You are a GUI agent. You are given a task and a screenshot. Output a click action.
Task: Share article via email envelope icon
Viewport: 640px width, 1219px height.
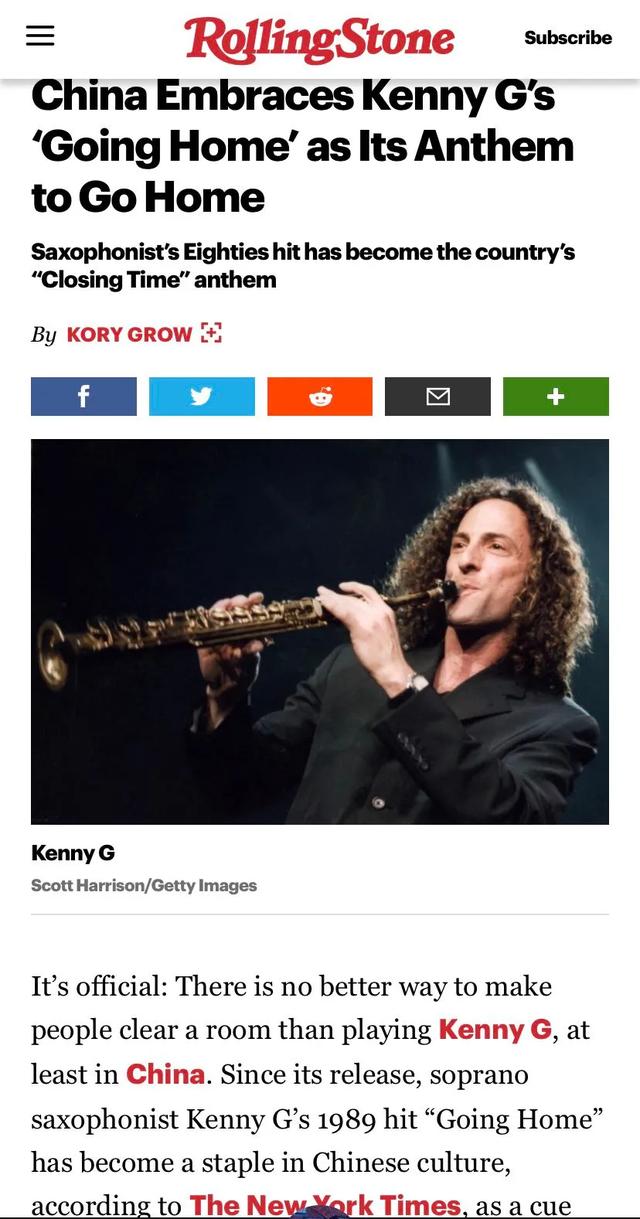(x=438, y=396)
